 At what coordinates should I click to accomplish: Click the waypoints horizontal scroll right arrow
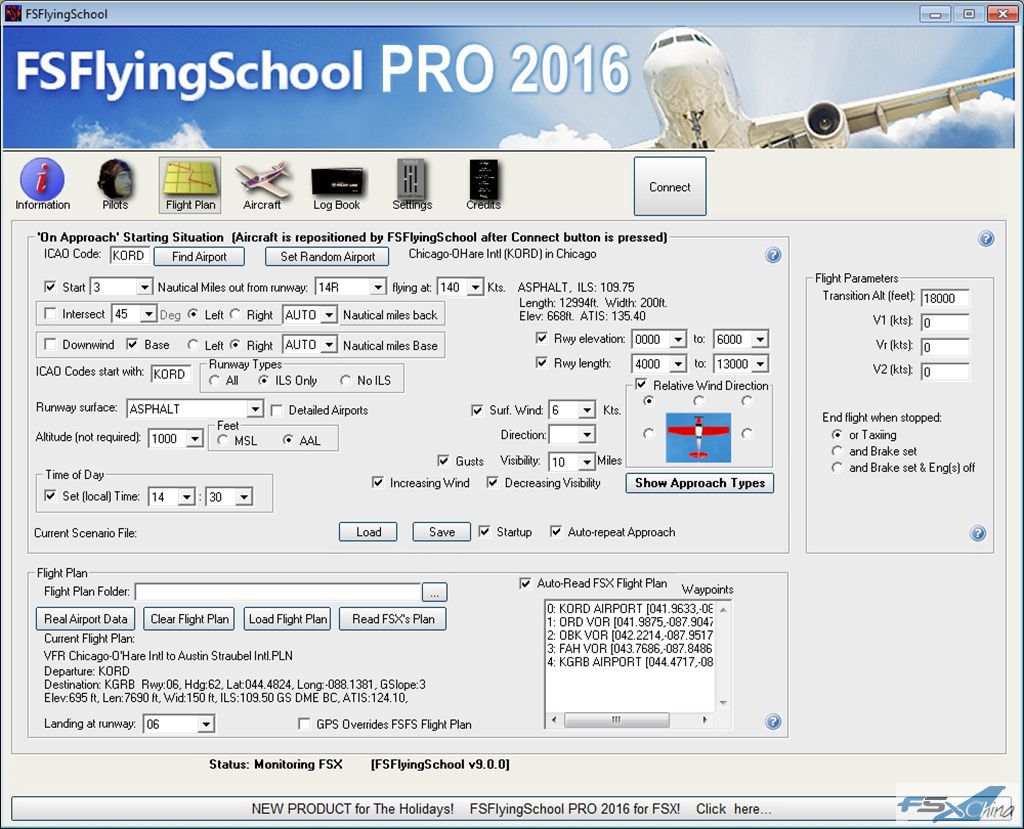pyautogui.click(x=705, y=720)
